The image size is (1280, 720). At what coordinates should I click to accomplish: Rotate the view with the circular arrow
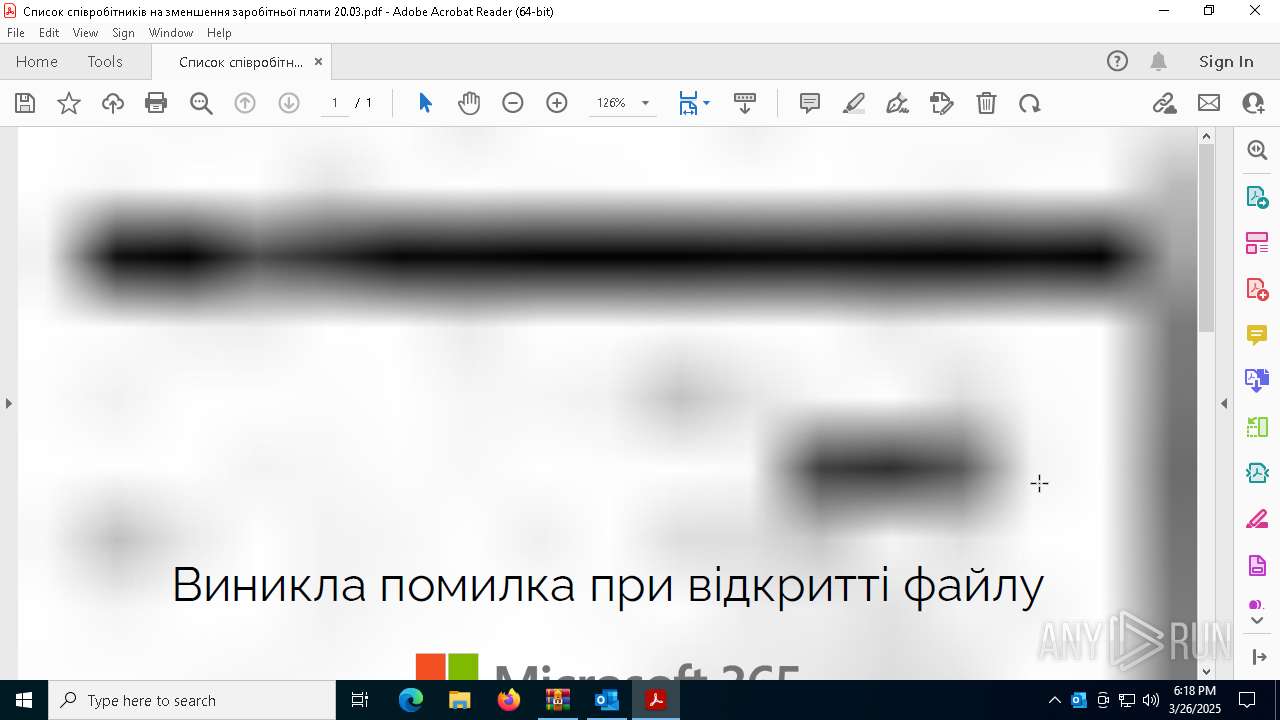pos(1030,103)
